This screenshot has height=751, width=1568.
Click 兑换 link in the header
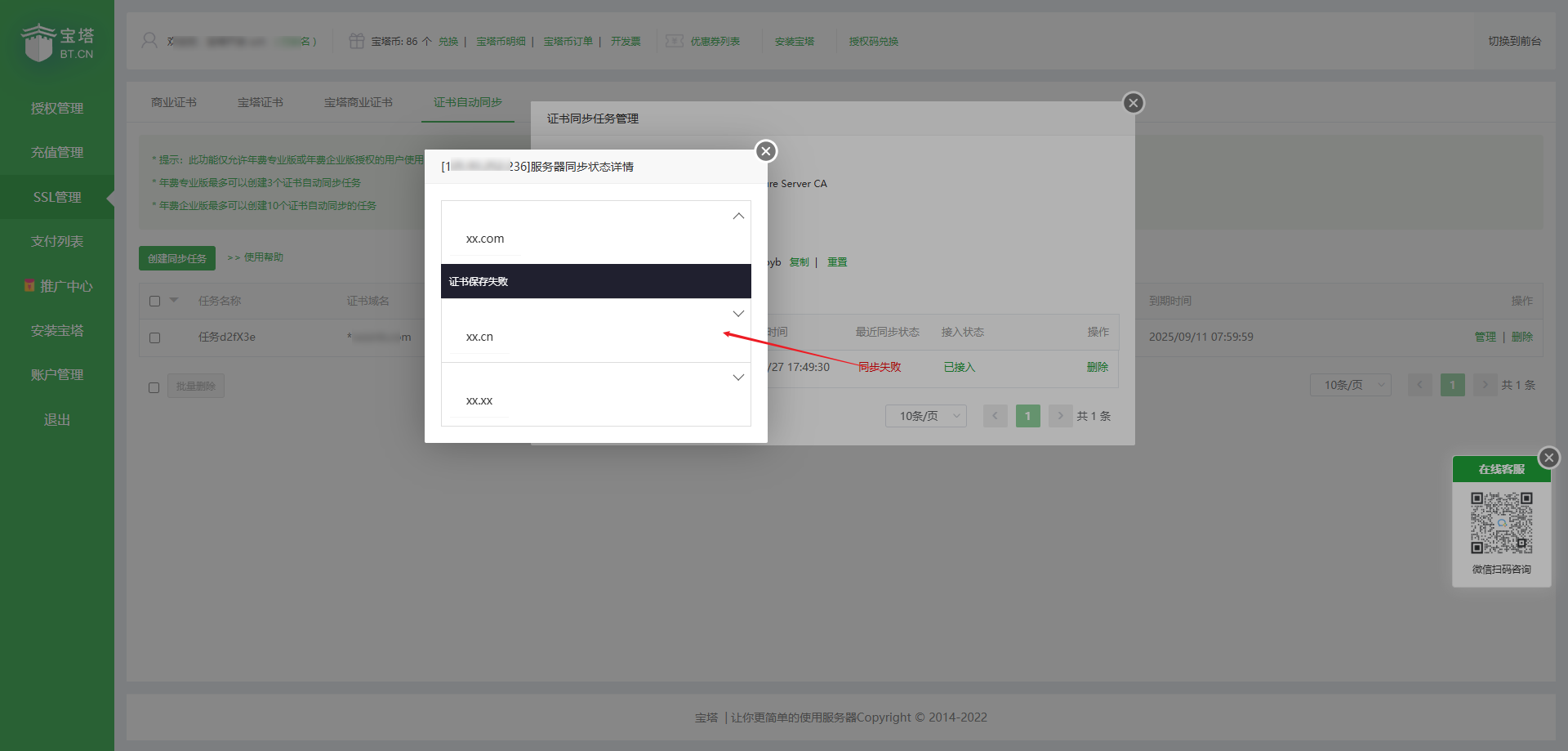coord(448,41)
